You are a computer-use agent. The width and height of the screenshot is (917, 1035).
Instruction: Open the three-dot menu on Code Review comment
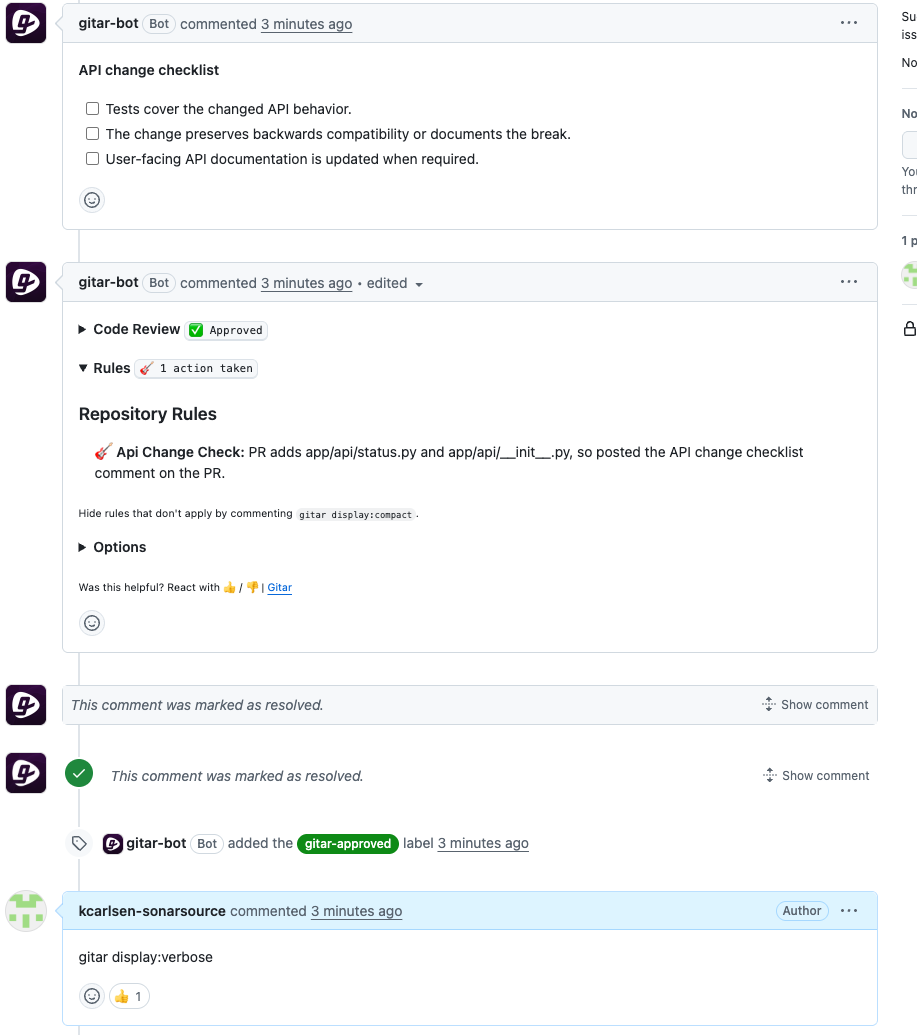(848, 282)
